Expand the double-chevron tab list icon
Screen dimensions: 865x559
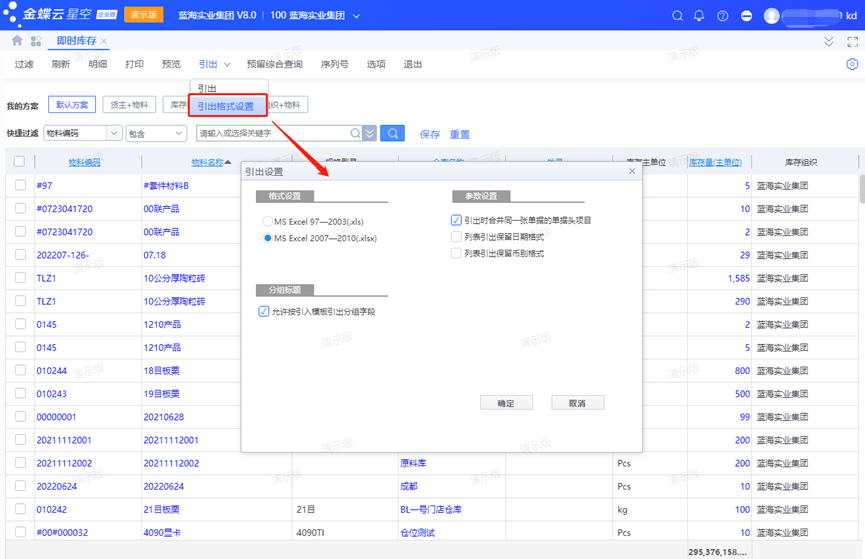click(829, 41)
